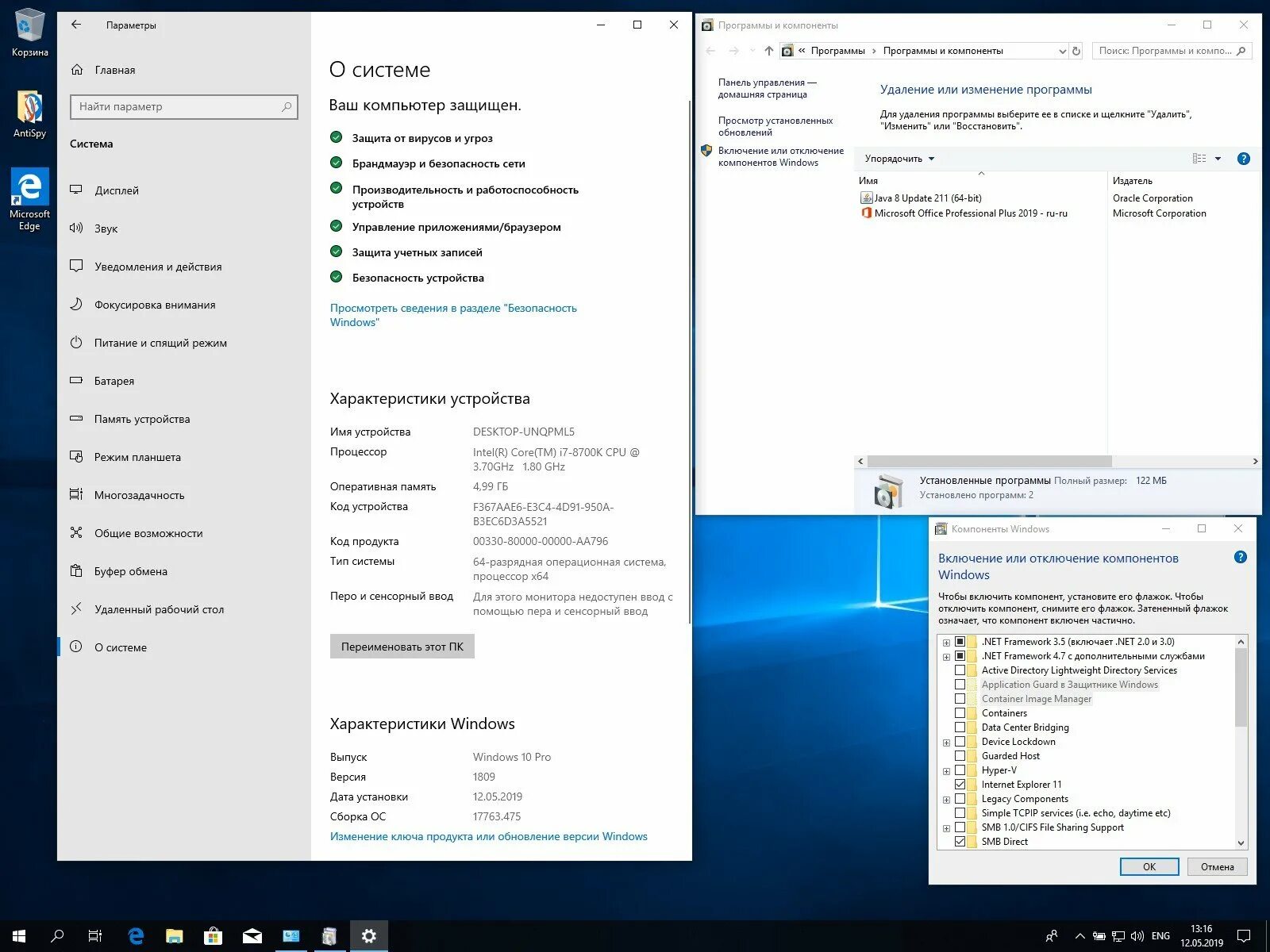Image resolution: width=1270 pixels, height=952 pixels.
Task: Expand .NET Framework 4.7 tree node
Action: click(946, 657)
